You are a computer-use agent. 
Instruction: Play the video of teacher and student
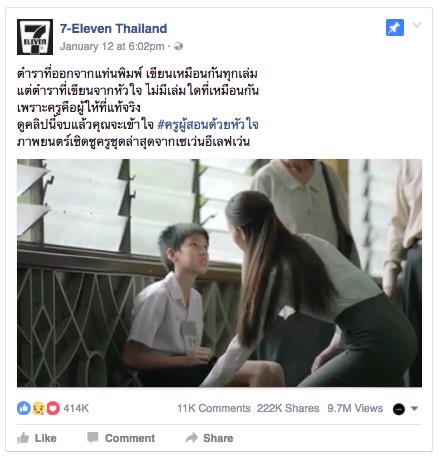click(219, 273)
